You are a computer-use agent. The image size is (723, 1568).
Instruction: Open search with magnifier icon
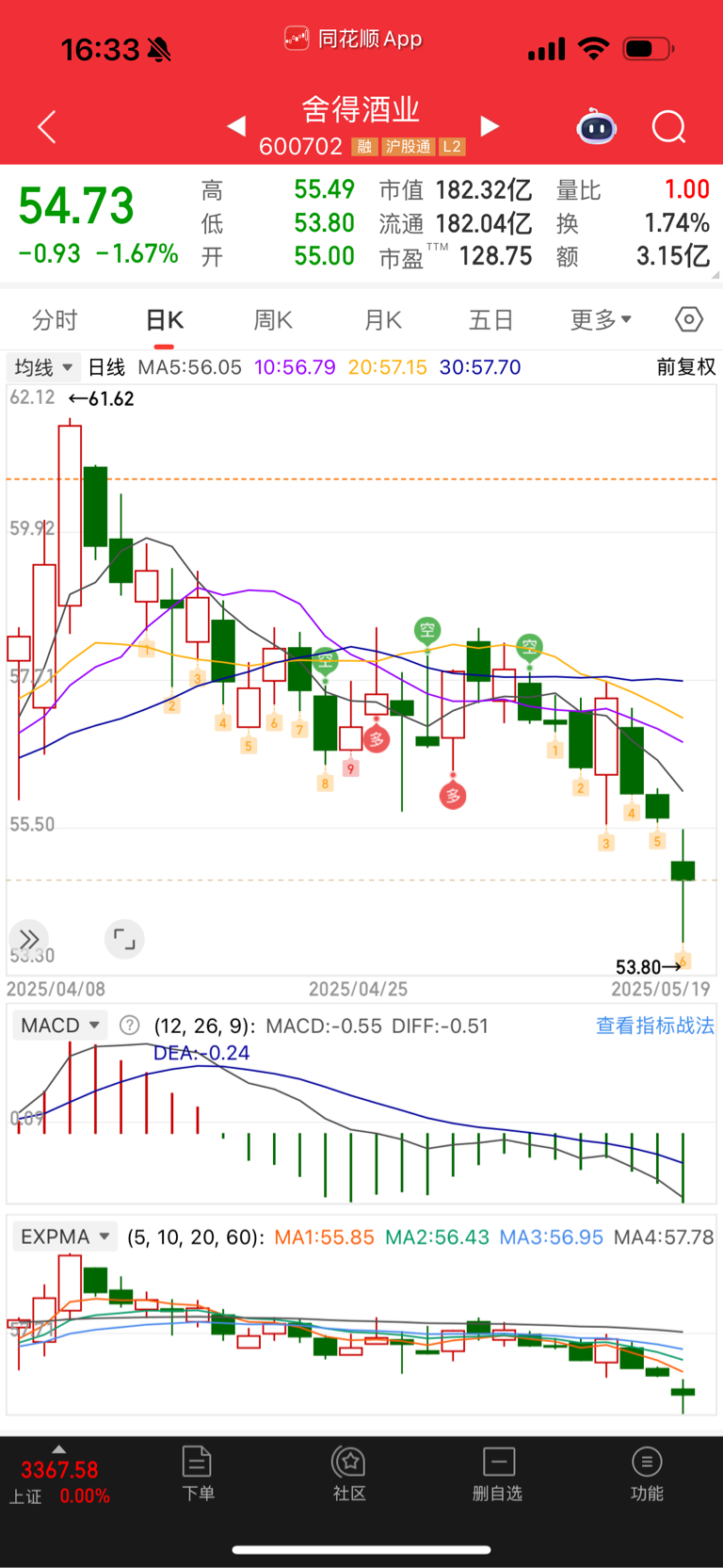(669, 126)
